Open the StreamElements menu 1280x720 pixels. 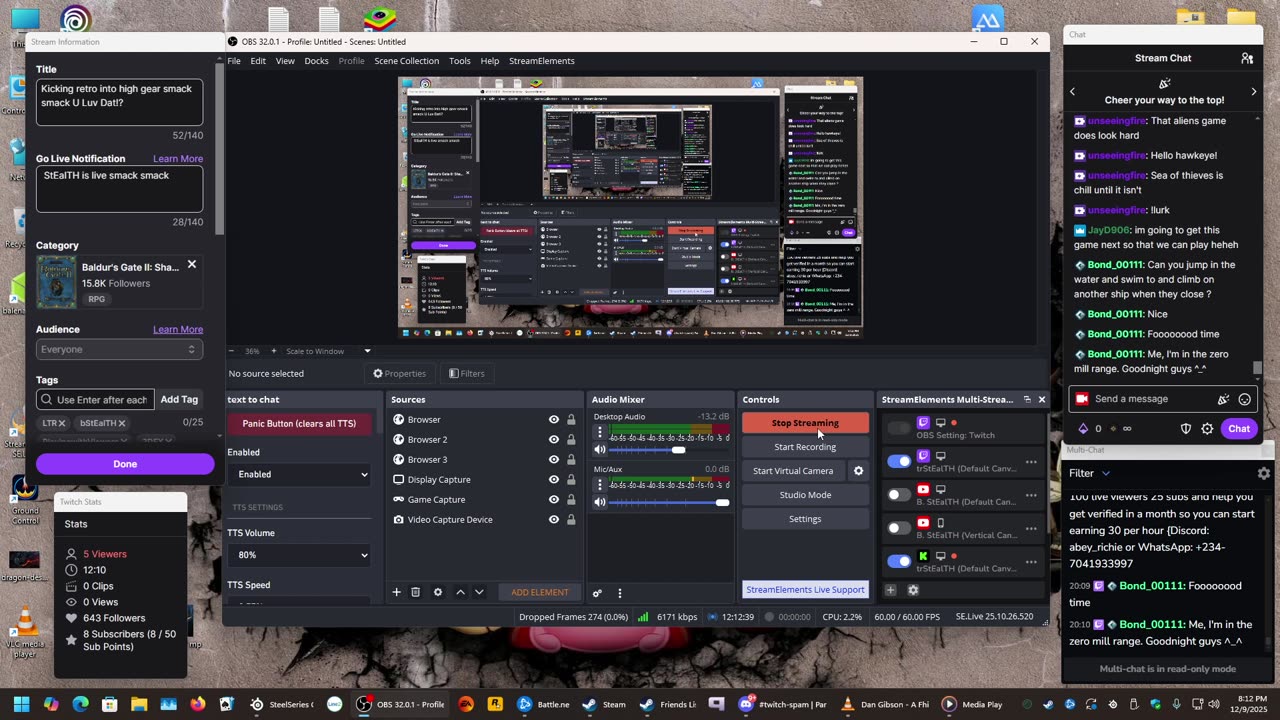(x=541, y=61)
